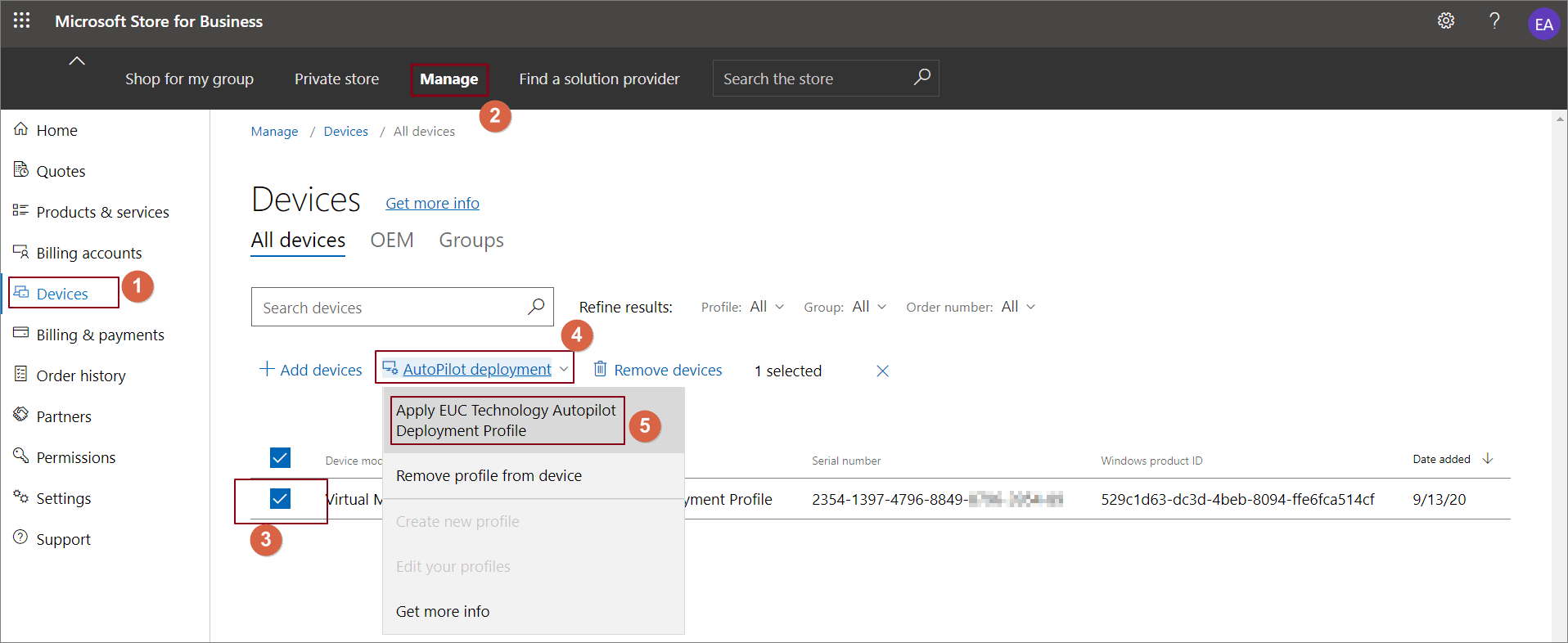Click the search devices magnifier icon
Viewport: 1568px width, 643px height.
coord(536,307)
